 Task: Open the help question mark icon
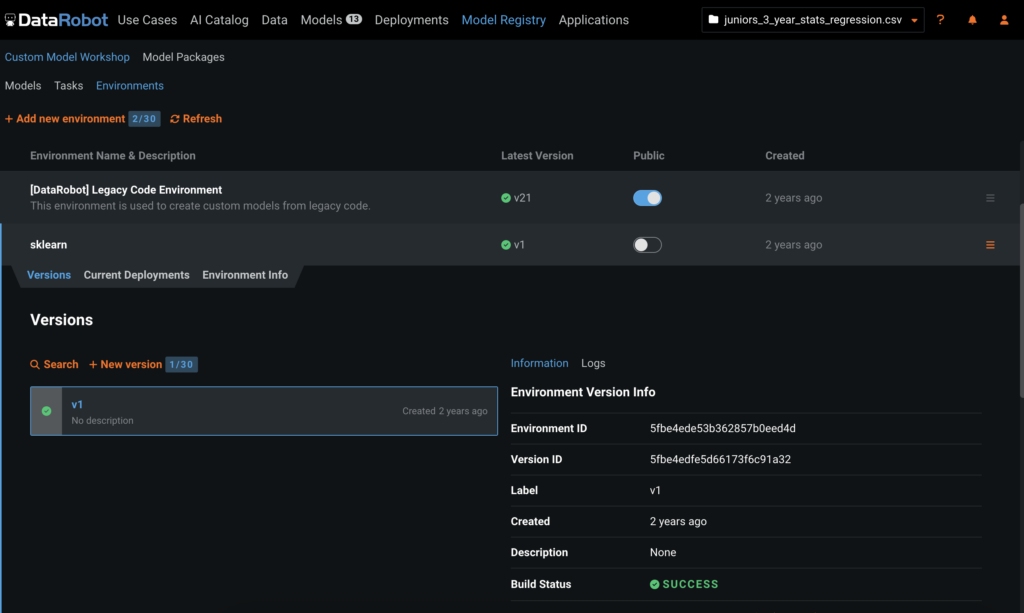(x=940, y=19)
